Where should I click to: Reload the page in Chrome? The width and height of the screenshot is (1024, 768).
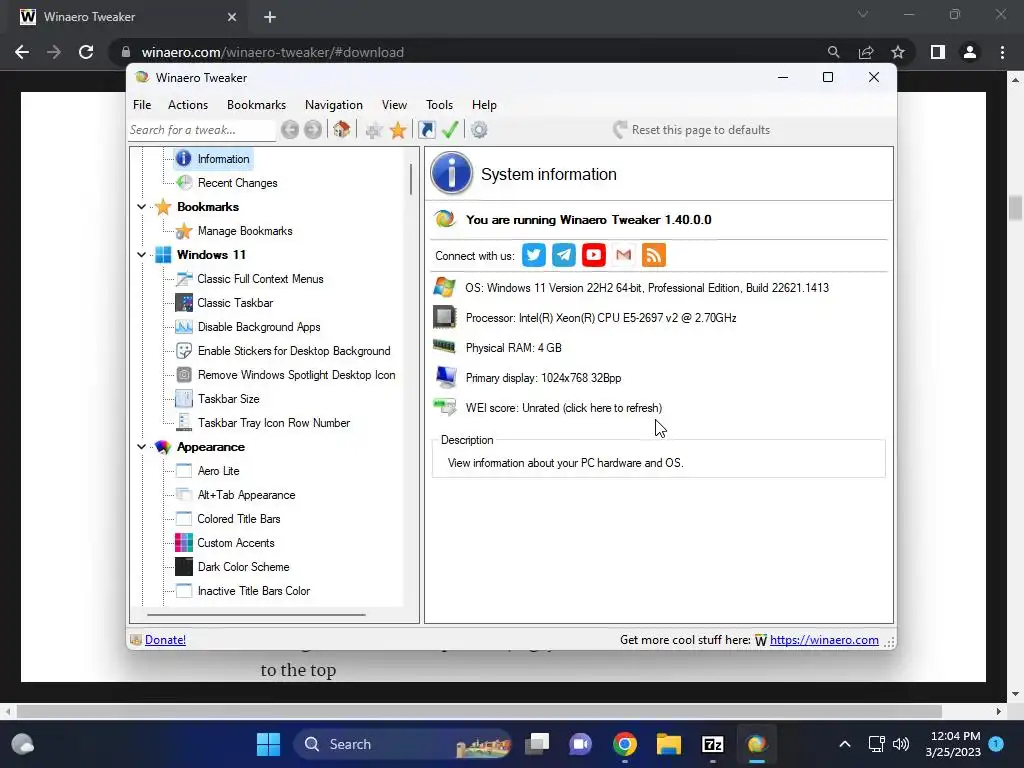(86, 52)
